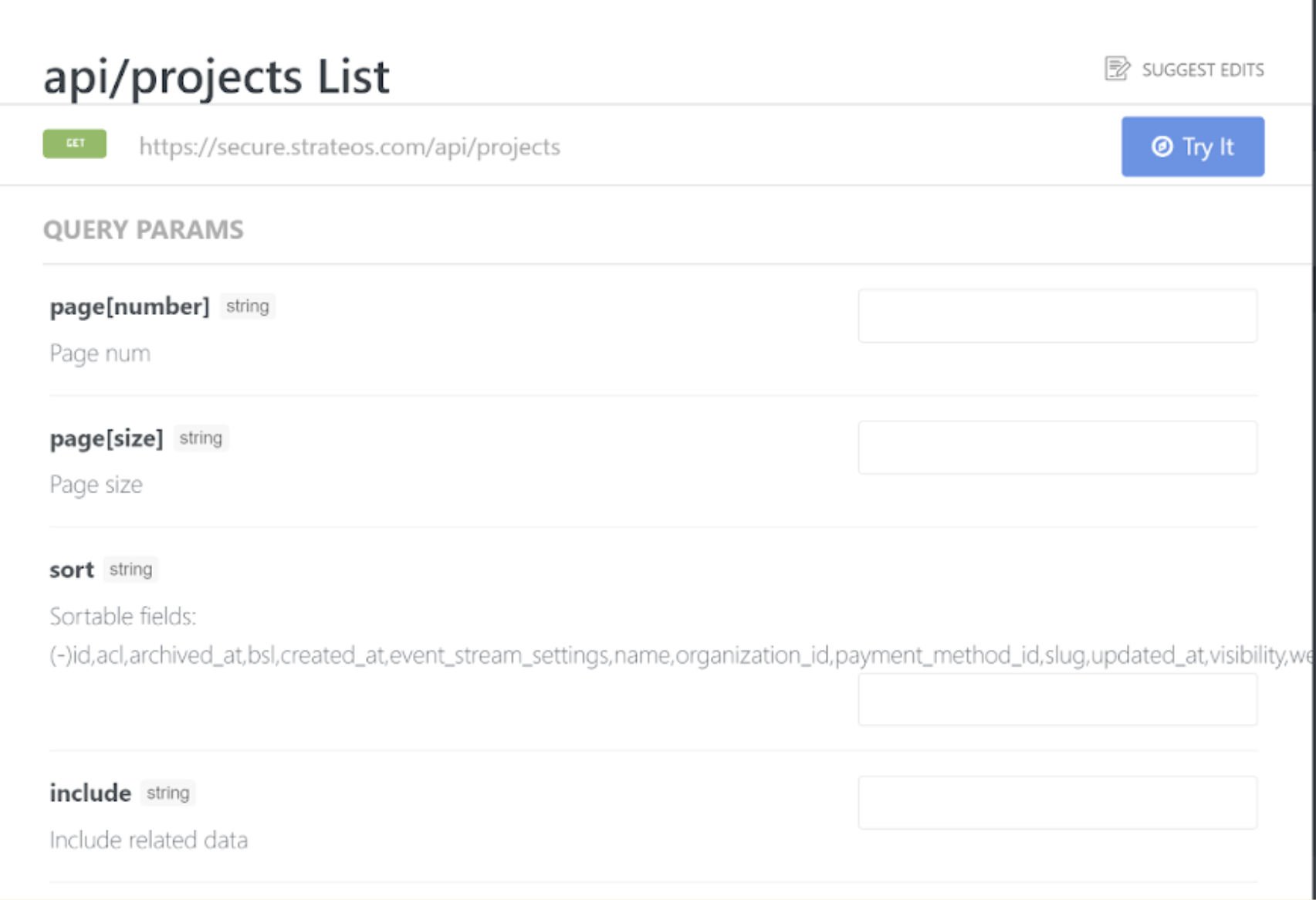The image size is (1316, 900).
Task: Click the include parameter name
Action: coord(90,793)
